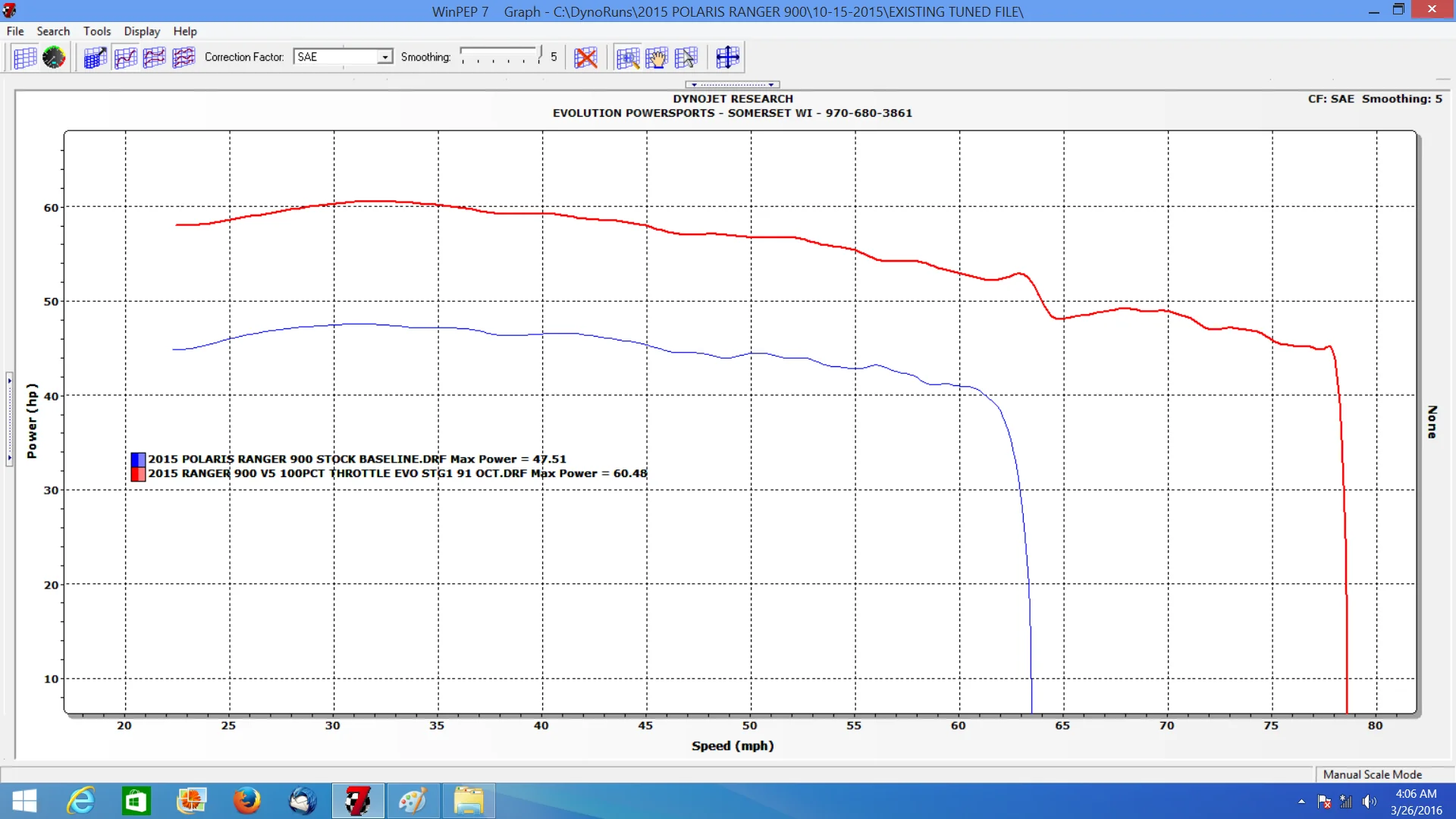The height and width of the screenshot is (819, 1456).
Task: Expand the collapsed panel above graph title
Action: (732, 85)
